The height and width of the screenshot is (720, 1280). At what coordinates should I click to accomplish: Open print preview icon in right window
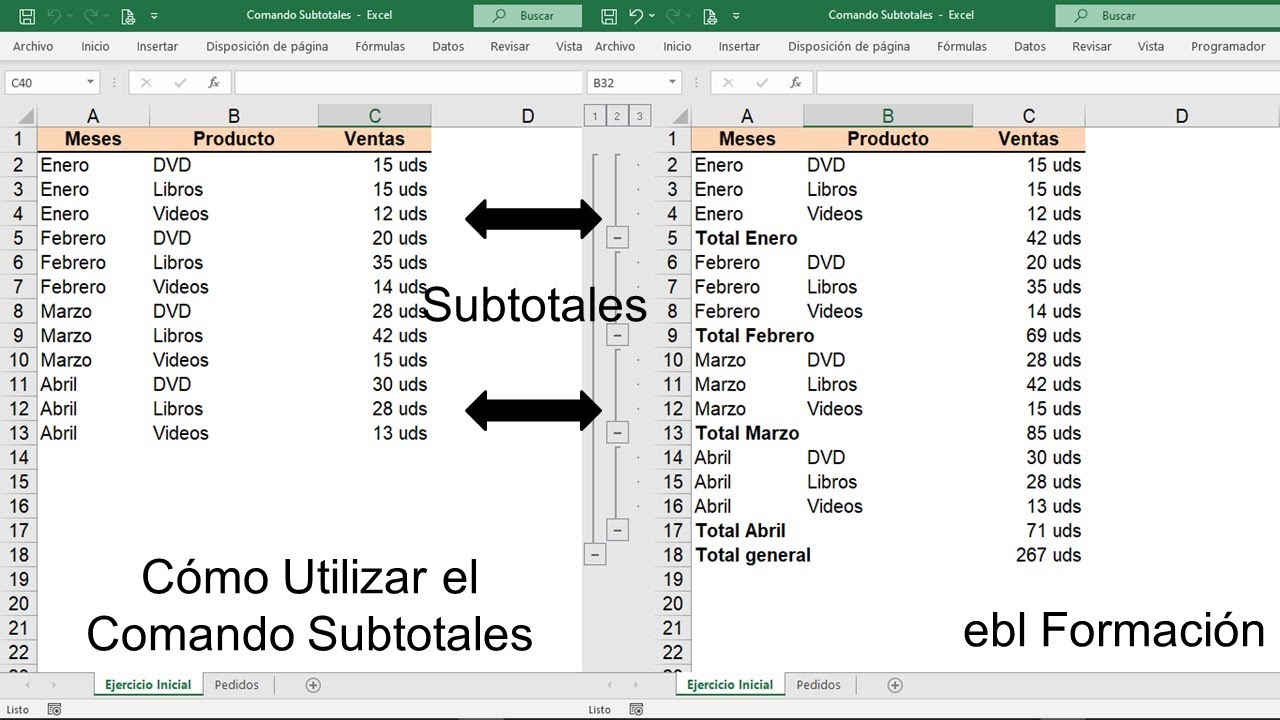[x=710, y=16]
